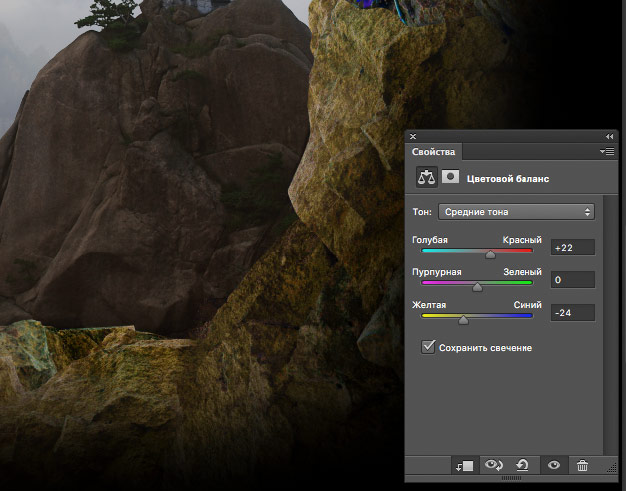Click the Зеленый label

(522, 272)
